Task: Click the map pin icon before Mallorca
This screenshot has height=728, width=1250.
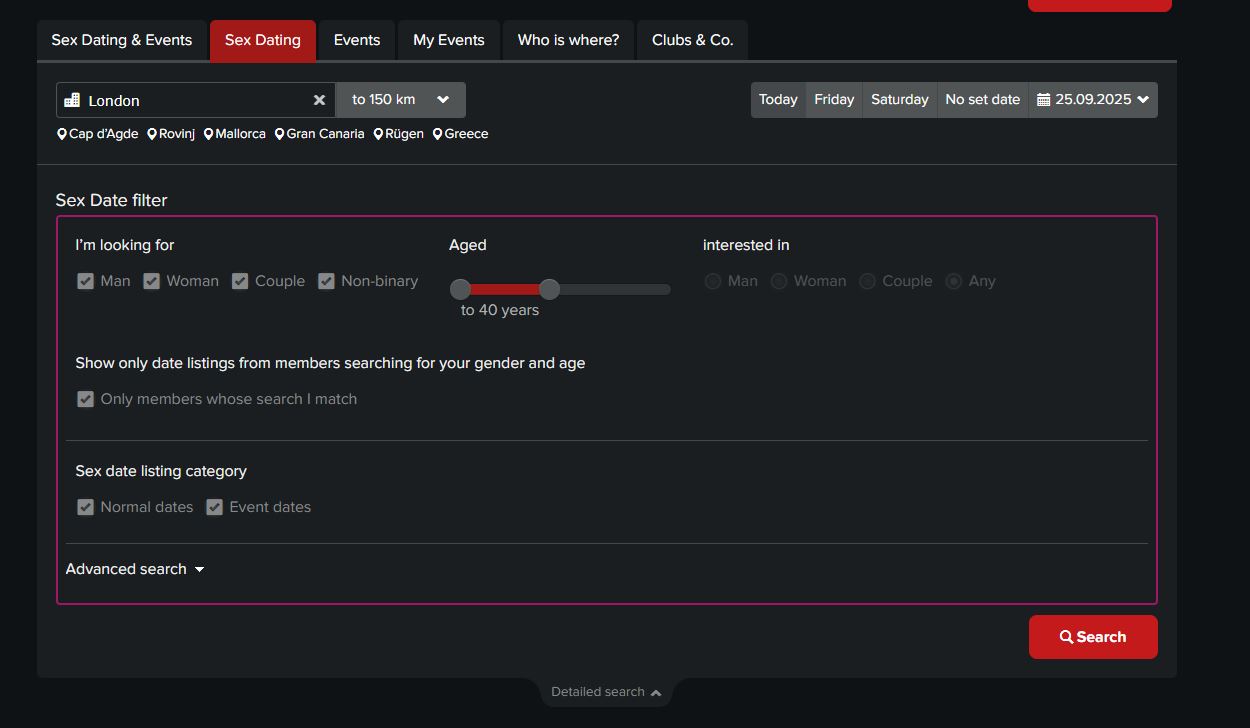Action: click(208, 134)
